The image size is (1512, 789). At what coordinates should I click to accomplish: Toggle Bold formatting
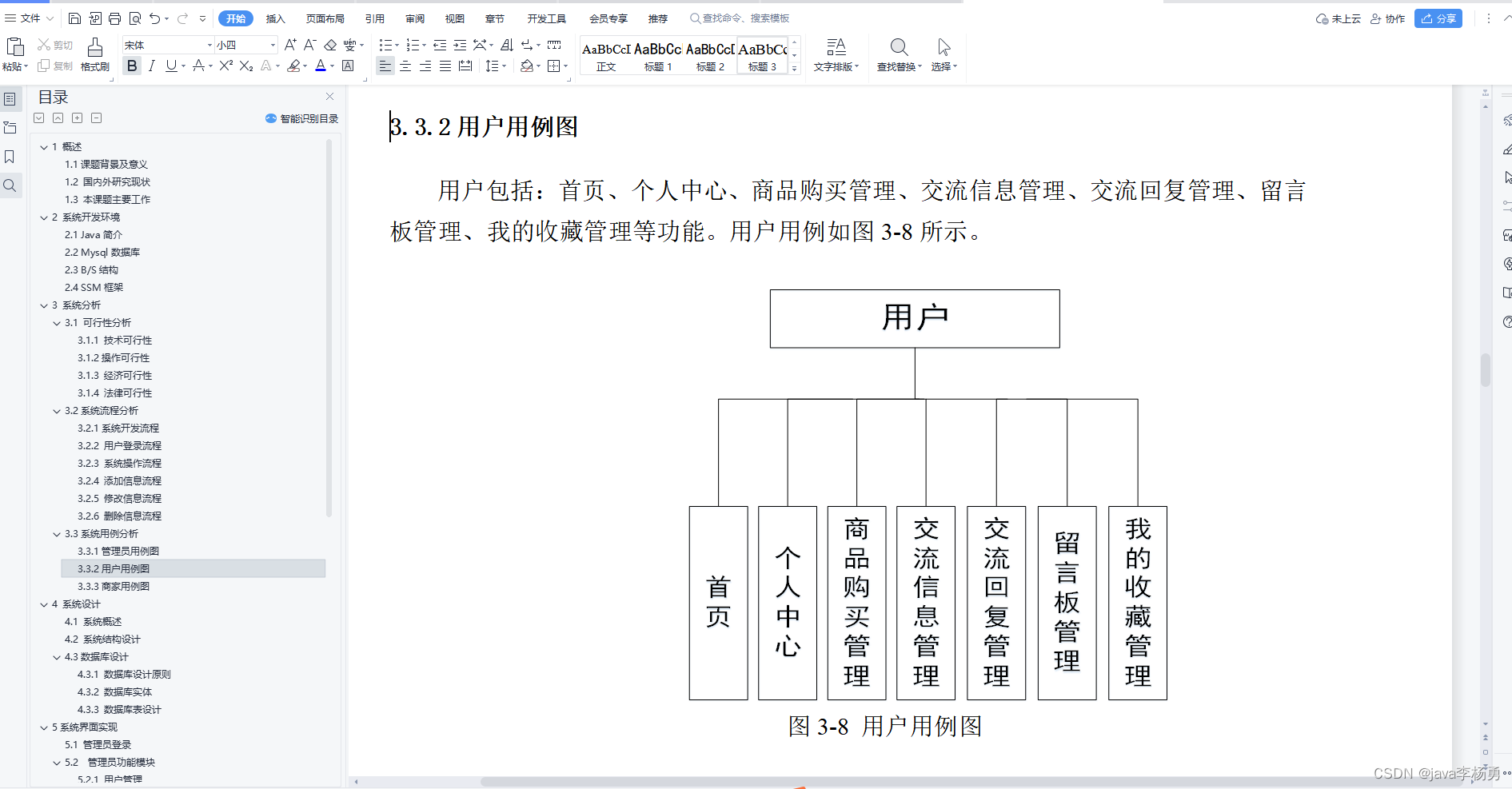[x=132, y=66]
